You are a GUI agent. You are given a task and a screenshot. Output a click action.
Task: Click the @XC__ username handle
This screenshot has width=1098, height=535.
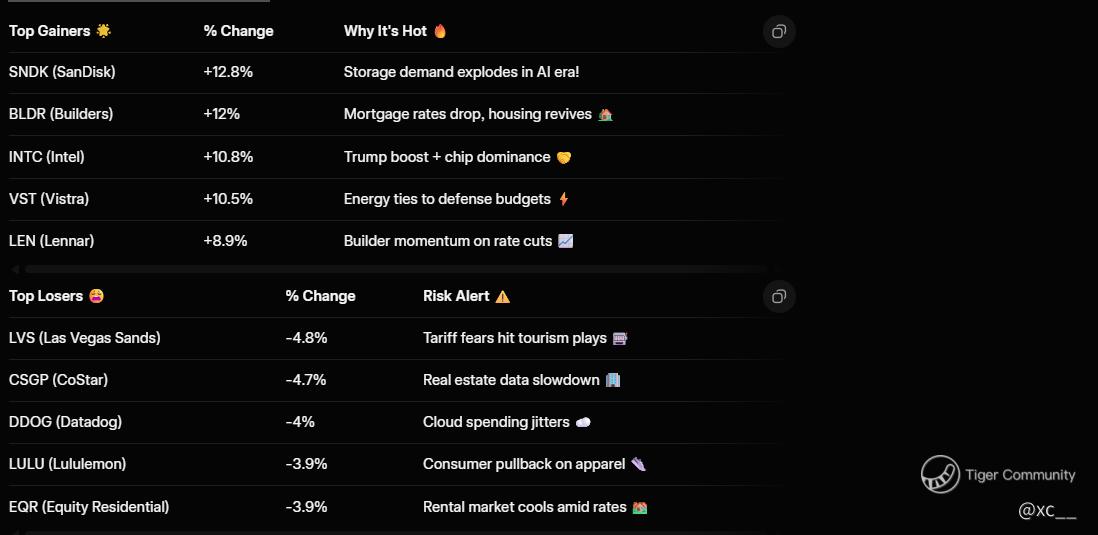pyautogui.click(x=1047, y=511)
